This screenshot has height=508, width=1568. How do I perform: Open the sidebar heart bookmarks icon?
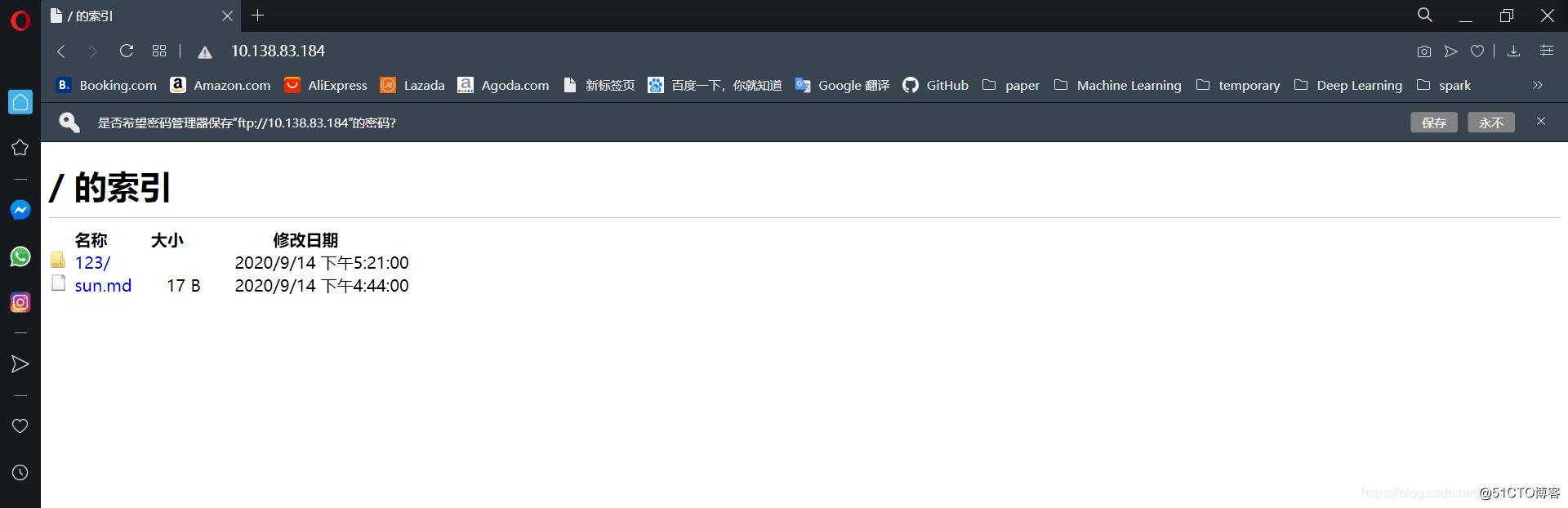click(x=20, y=426)
